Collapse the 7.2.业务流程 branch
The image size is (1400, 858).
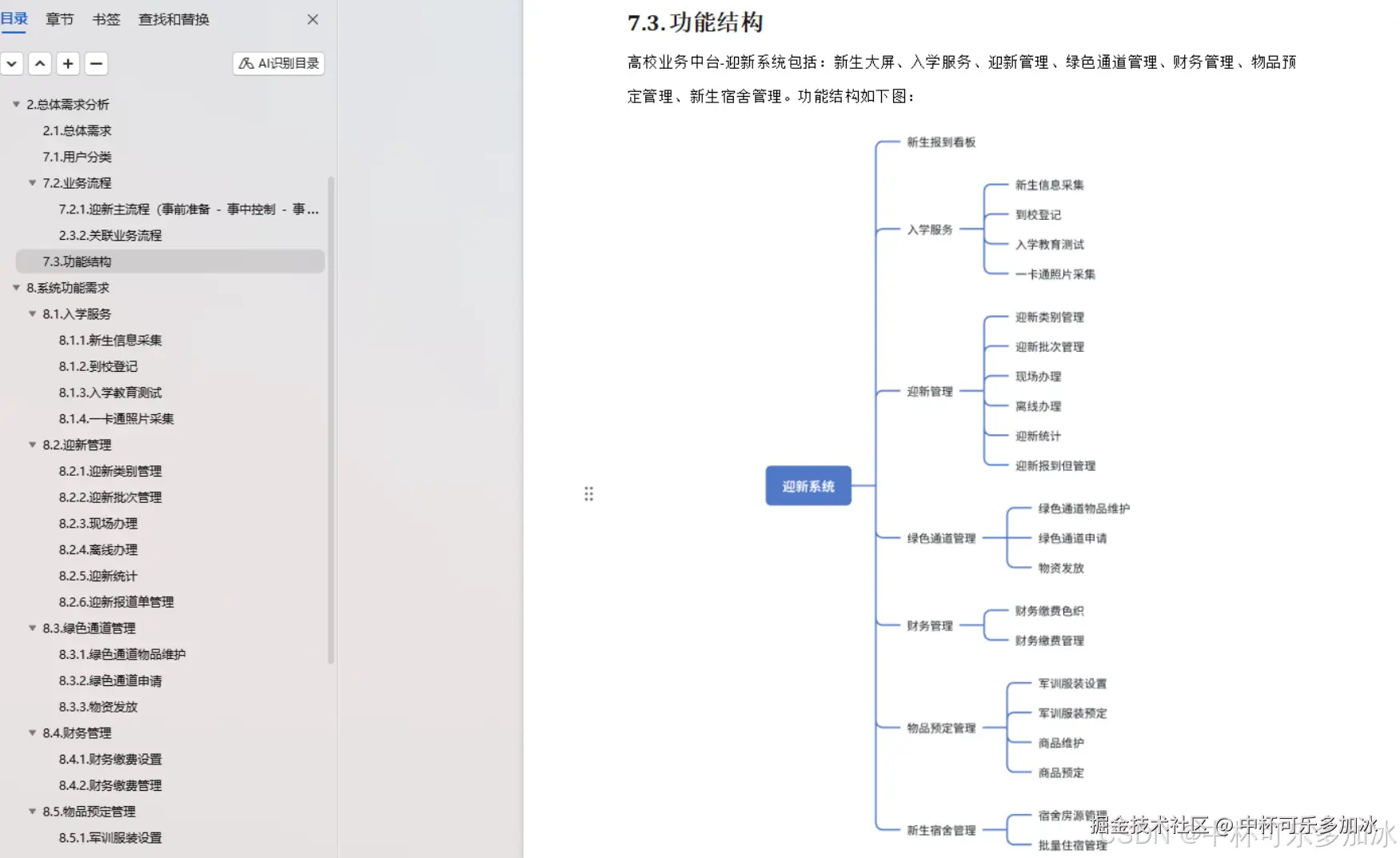pyautogui.click(x=31, y=182)
